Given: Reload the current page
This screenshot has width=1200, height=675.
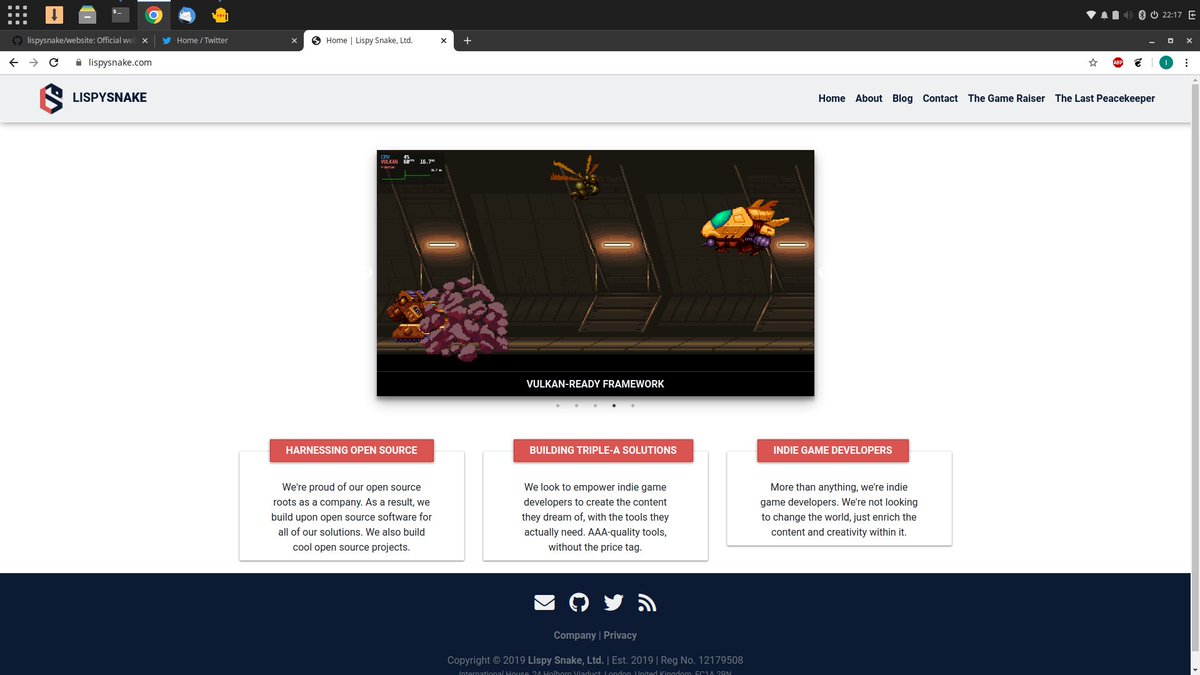Looking at the screenshot, I should click(x=53, y=62).
